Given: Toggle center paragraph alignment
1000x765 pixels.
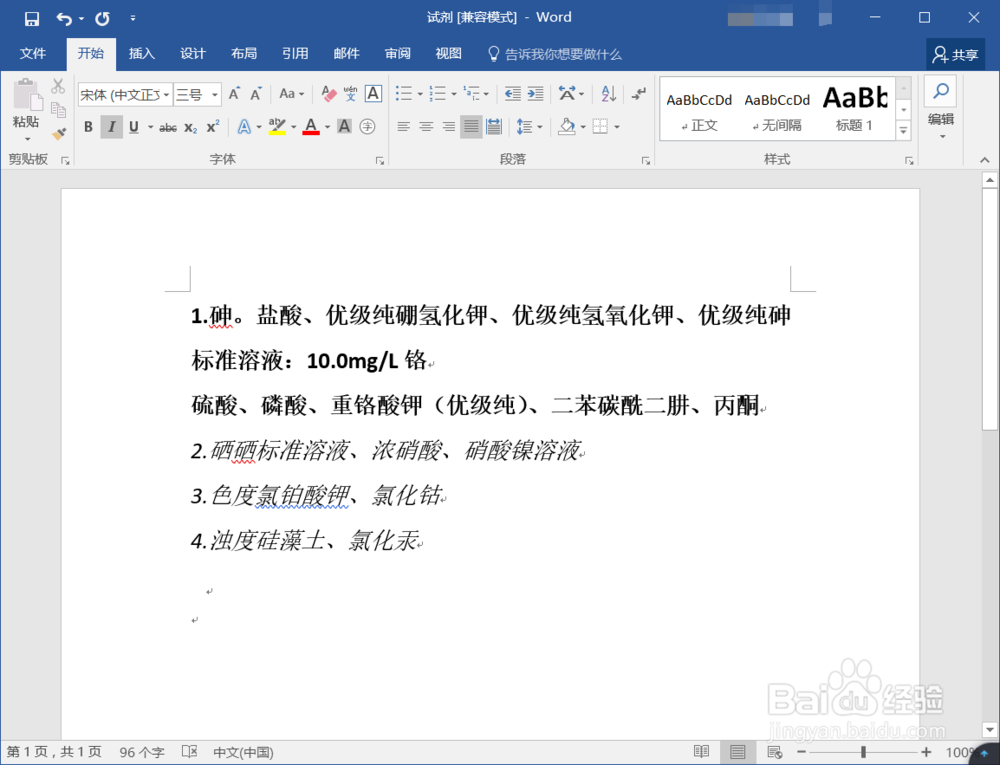Looking at the screenshot, I should (x=426, y=126).
